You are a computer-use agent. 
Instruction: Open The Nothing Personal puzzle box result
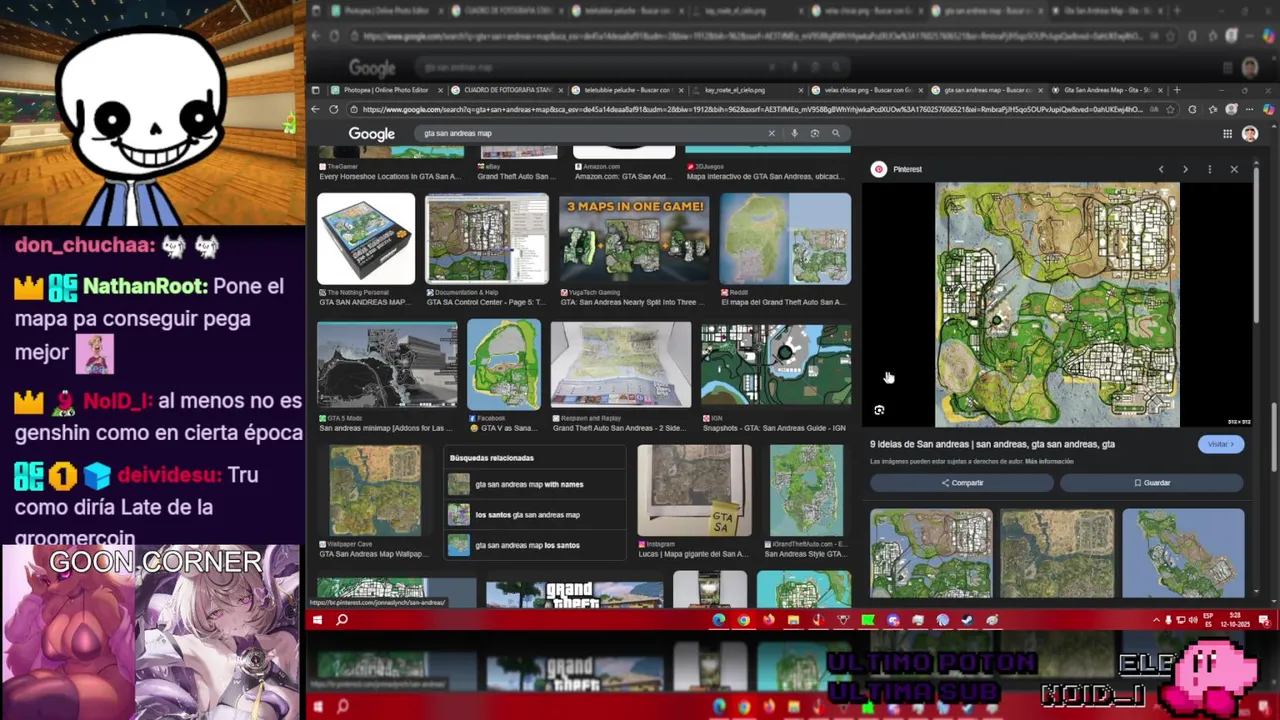(366, 239)
